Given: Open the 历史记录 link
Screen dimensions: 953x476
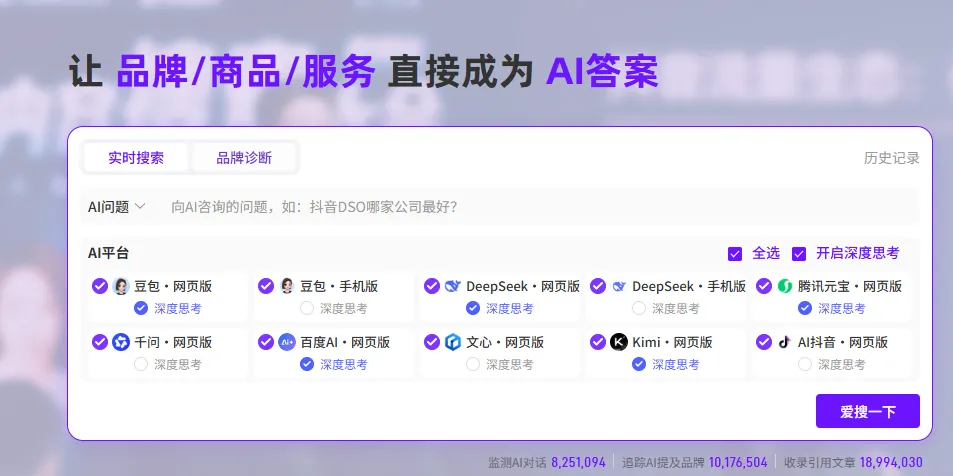Looking at the screenshot, I should point(892,158).
